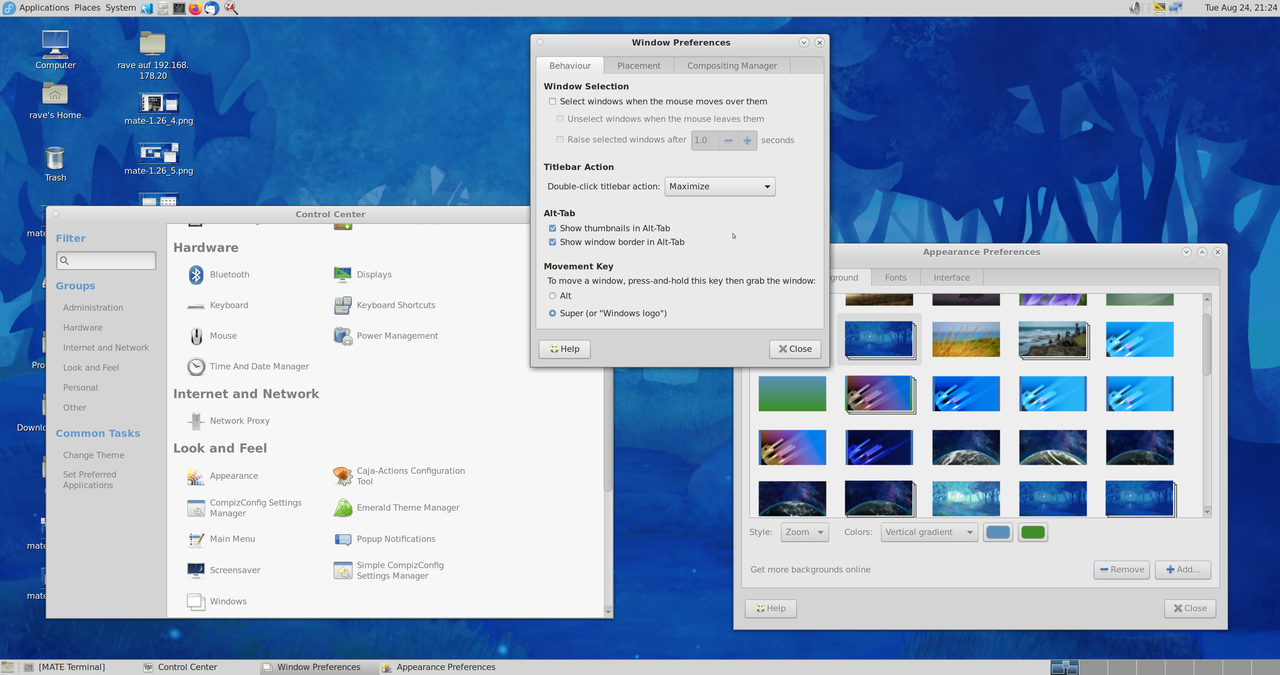Switch to the Compositing Manager tab
Screen dimensions: 1280x675
[x=731, y=66]
